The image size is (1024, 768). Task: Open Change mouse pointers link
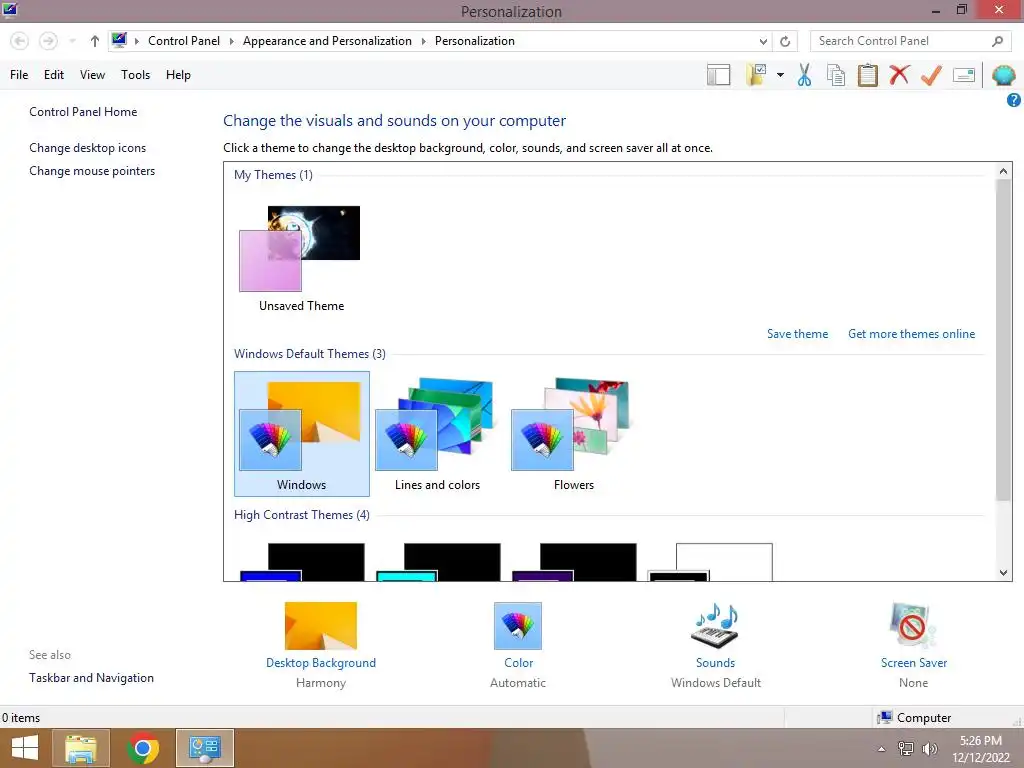pyautogui.click(x=92, y=171)
